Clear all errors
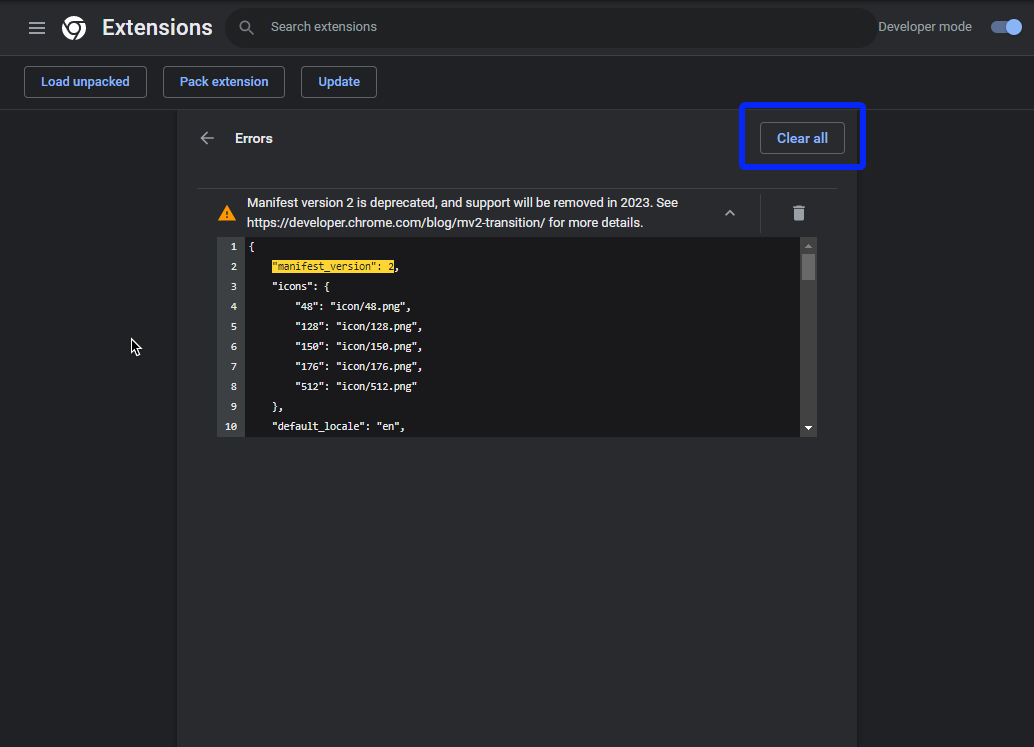1034x747 pixels. point(802,138)
